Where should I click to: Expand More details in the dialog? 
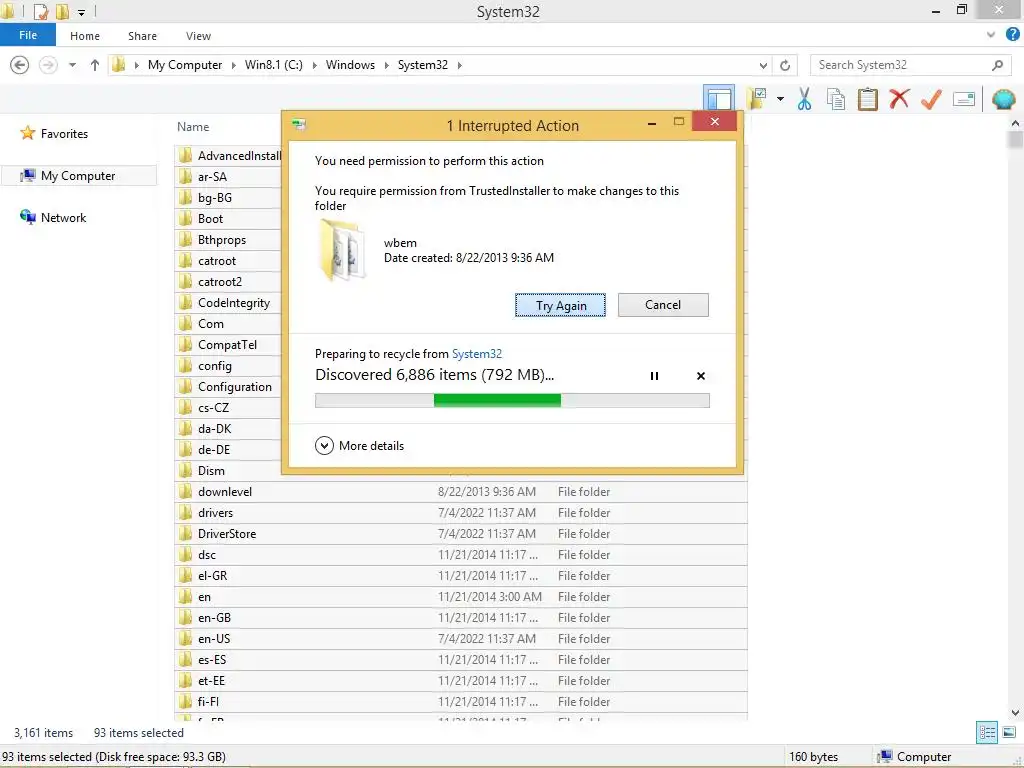click(x=360, y=446)
